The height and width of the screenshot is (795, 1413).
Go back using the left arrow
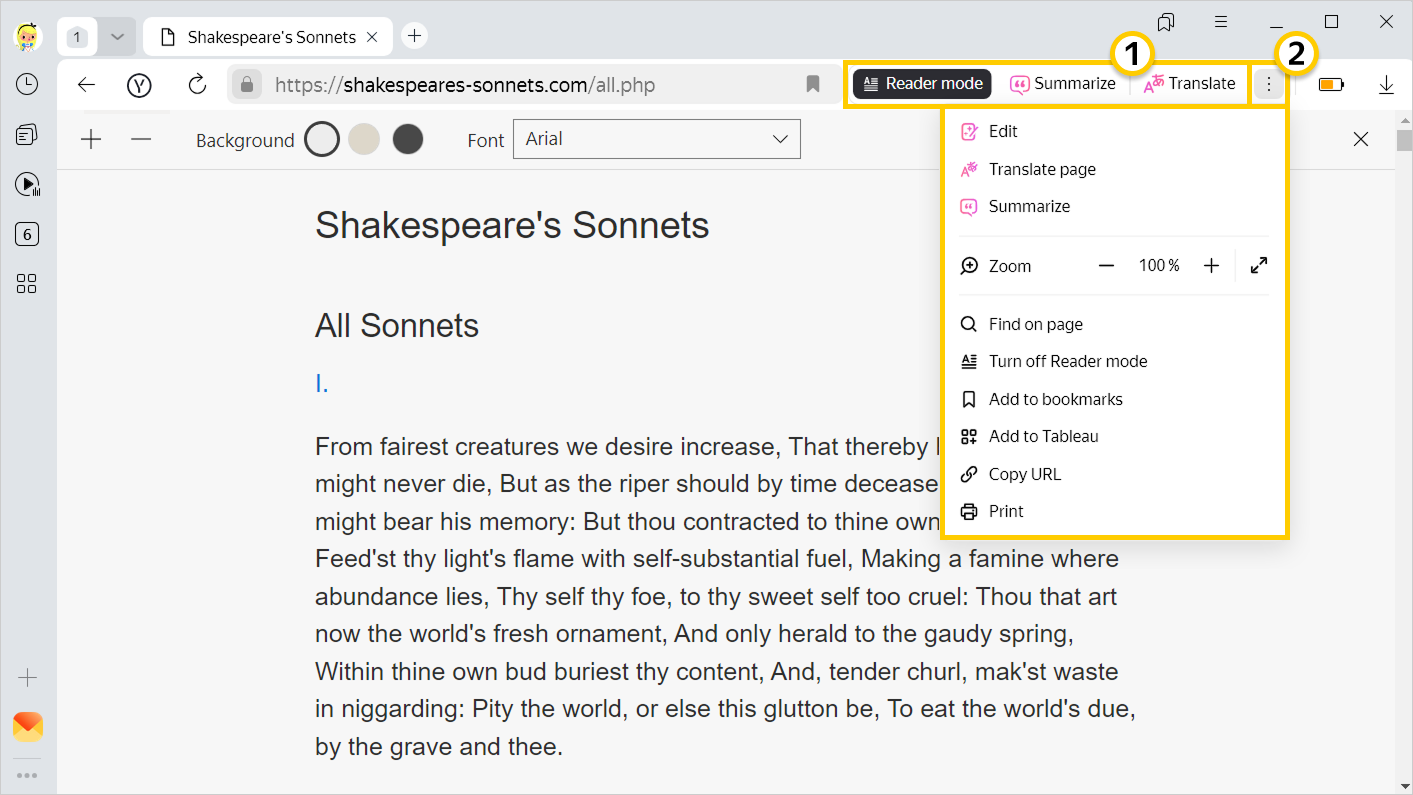click(87, 85)
